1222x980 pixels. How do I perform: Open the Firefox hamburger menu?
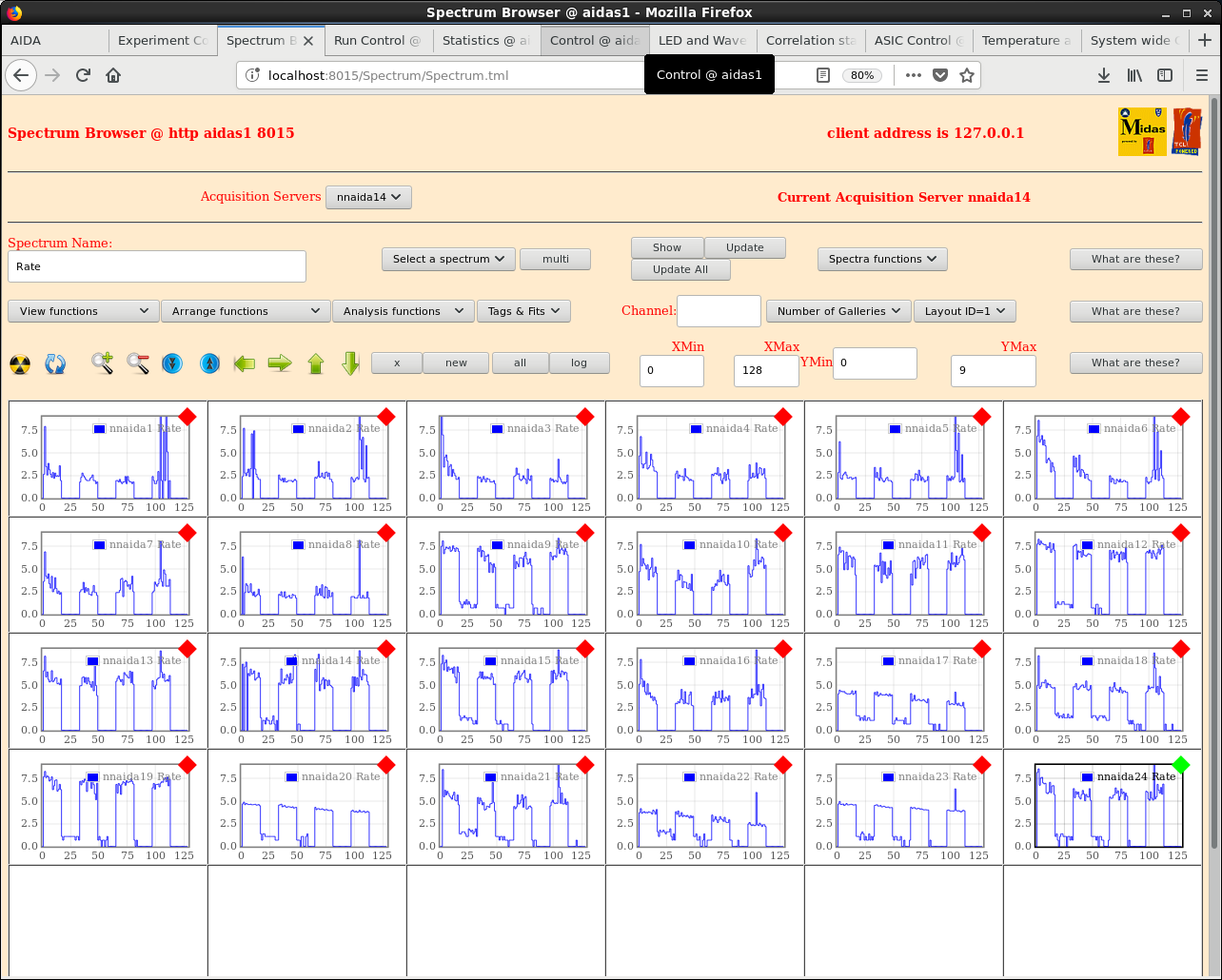click(x=1202, y=75)
